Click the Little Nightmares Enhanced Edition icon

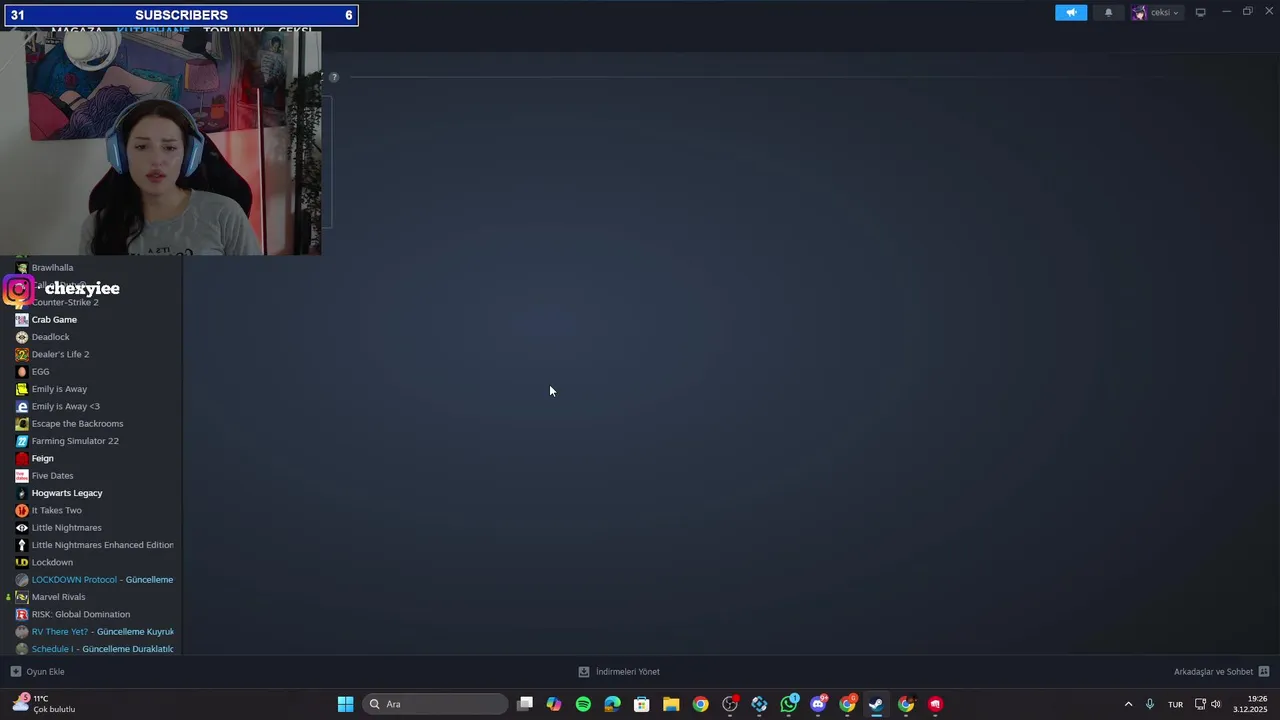click(x=22, y=545)
